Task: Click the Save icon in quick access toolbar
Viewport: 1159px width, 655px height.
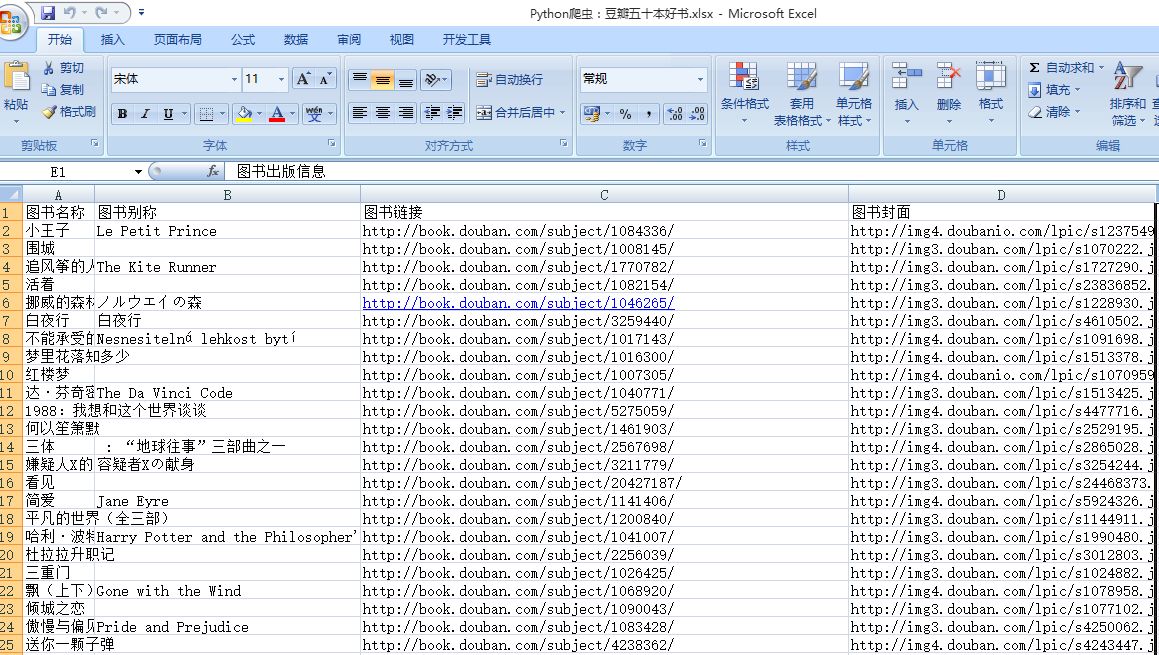Action: pos(48,13)
